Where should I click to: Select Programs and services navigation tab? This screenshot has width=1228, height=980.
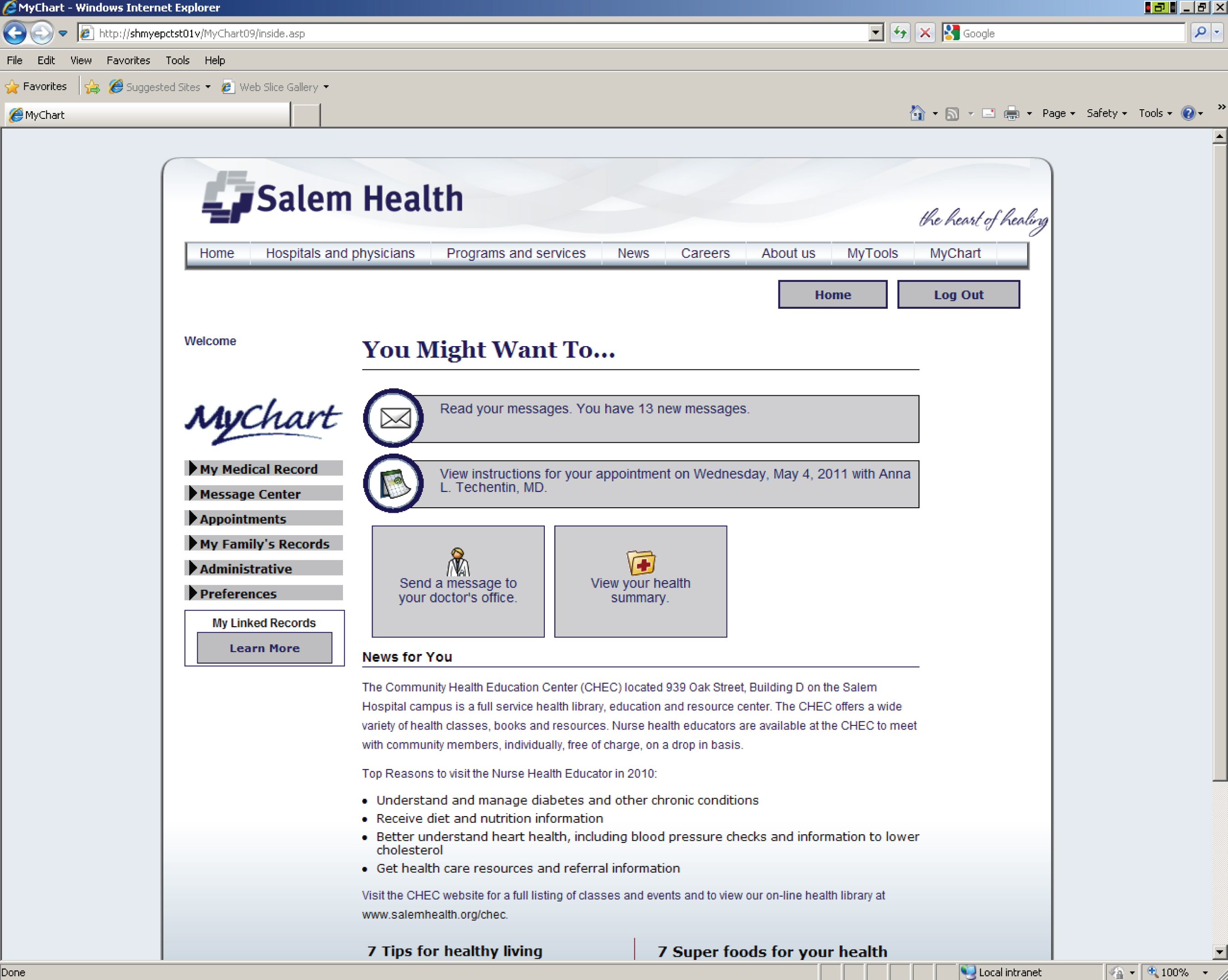click(x=516, y=253)
